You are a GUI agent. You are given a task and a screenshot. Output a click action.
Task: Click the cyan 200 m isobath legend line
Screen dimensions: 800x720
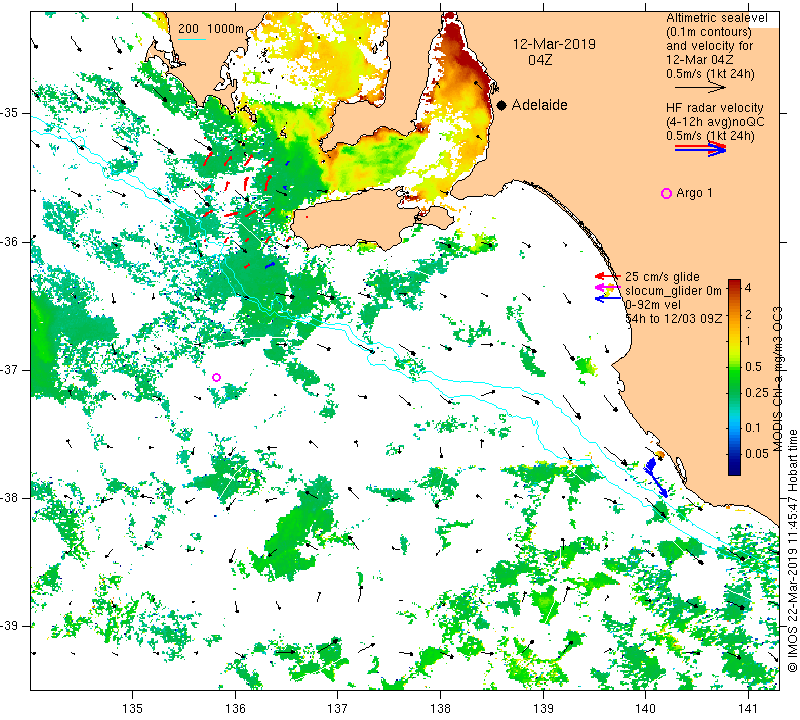(x=191, y=39)
